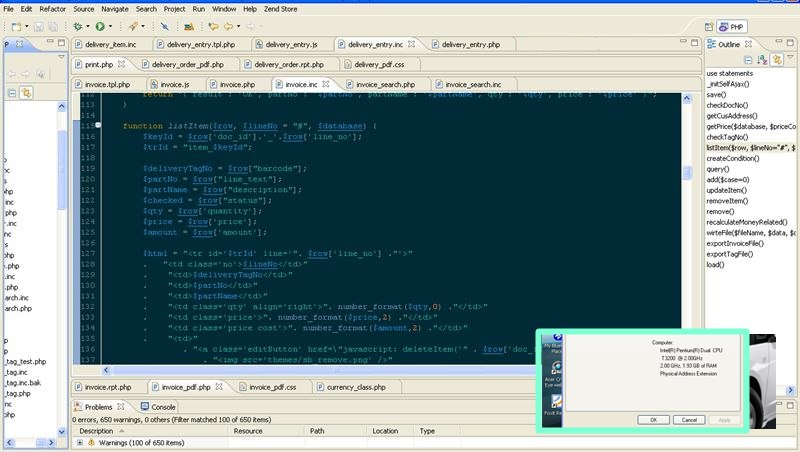Click OK in the overlaid system dialog

[x=654, y=419]
